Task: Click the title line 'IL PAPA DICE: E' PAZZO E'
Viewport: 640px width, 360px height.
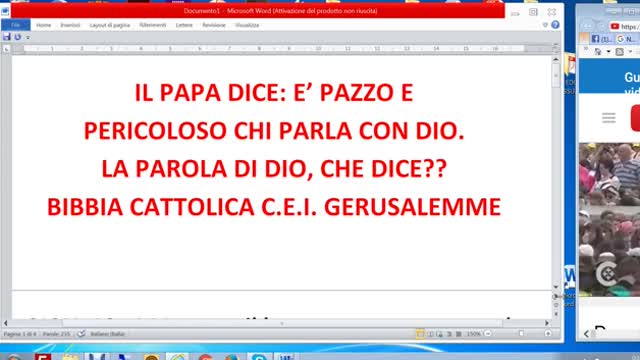Action: coord(274,93)
